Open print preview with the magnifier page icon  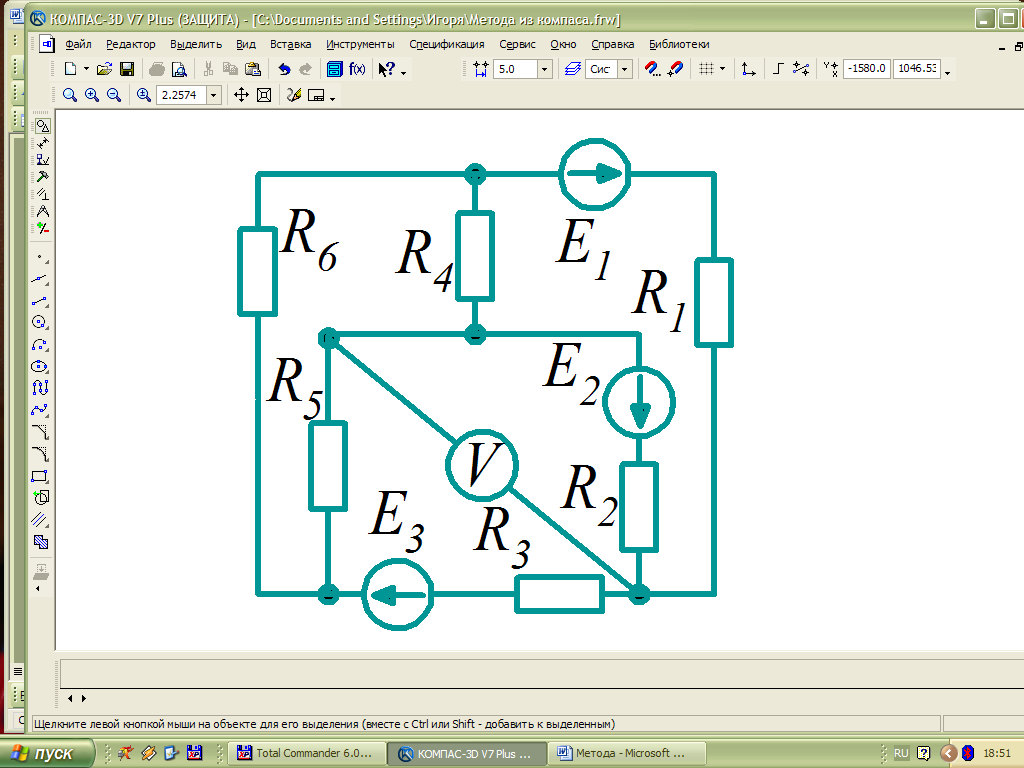click(x=179, y=69)
